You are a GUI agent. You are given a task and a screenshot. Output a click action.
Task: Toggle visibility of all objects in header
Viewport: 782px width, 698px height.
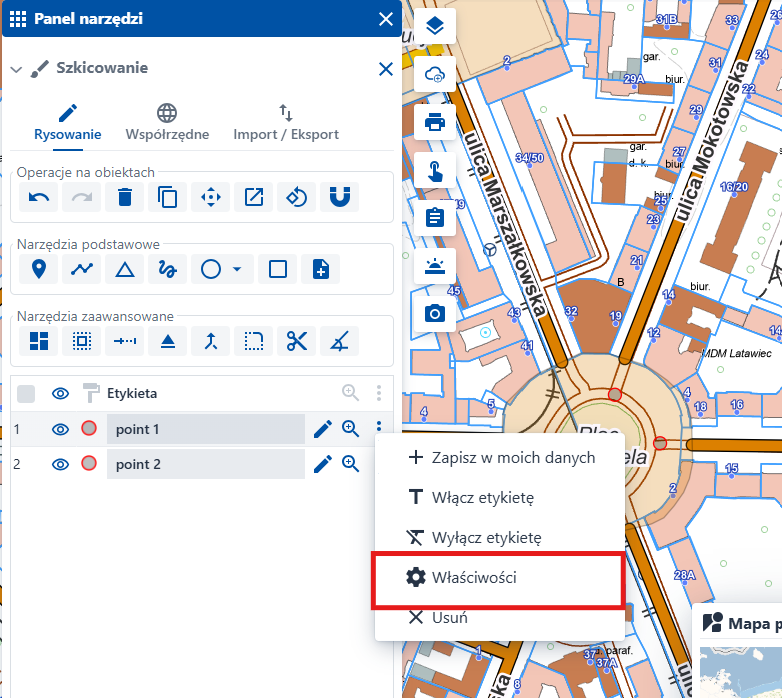tap(60, 394)
